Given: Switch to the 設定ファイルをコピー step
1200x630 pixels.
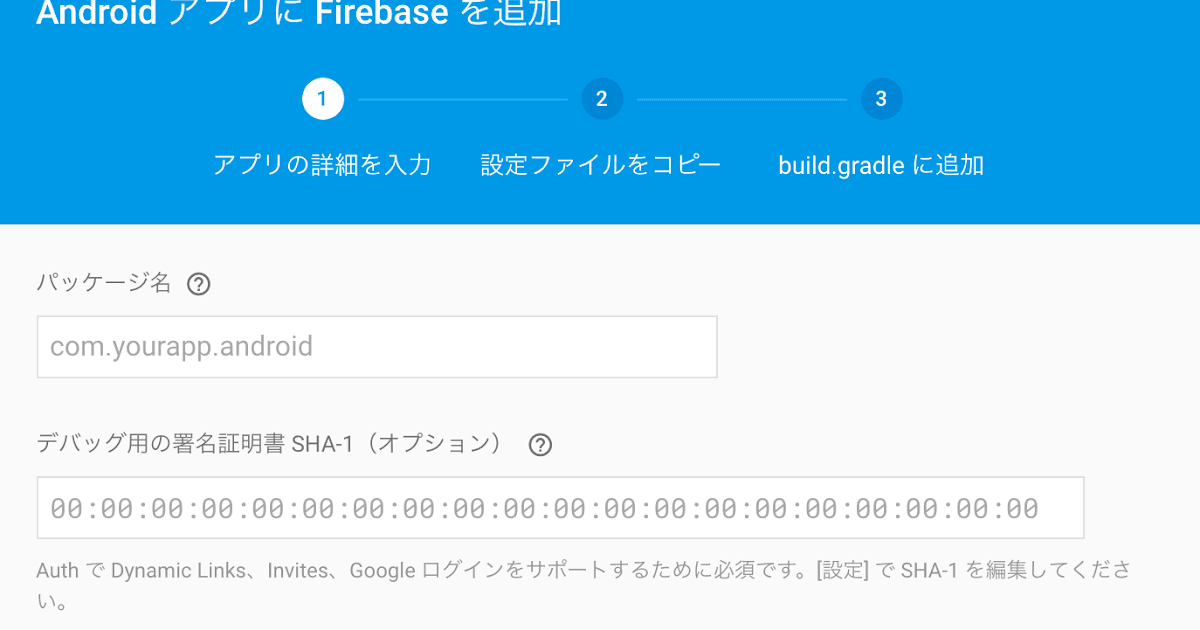Looking at the screenshot, I should tap(601, 165).
